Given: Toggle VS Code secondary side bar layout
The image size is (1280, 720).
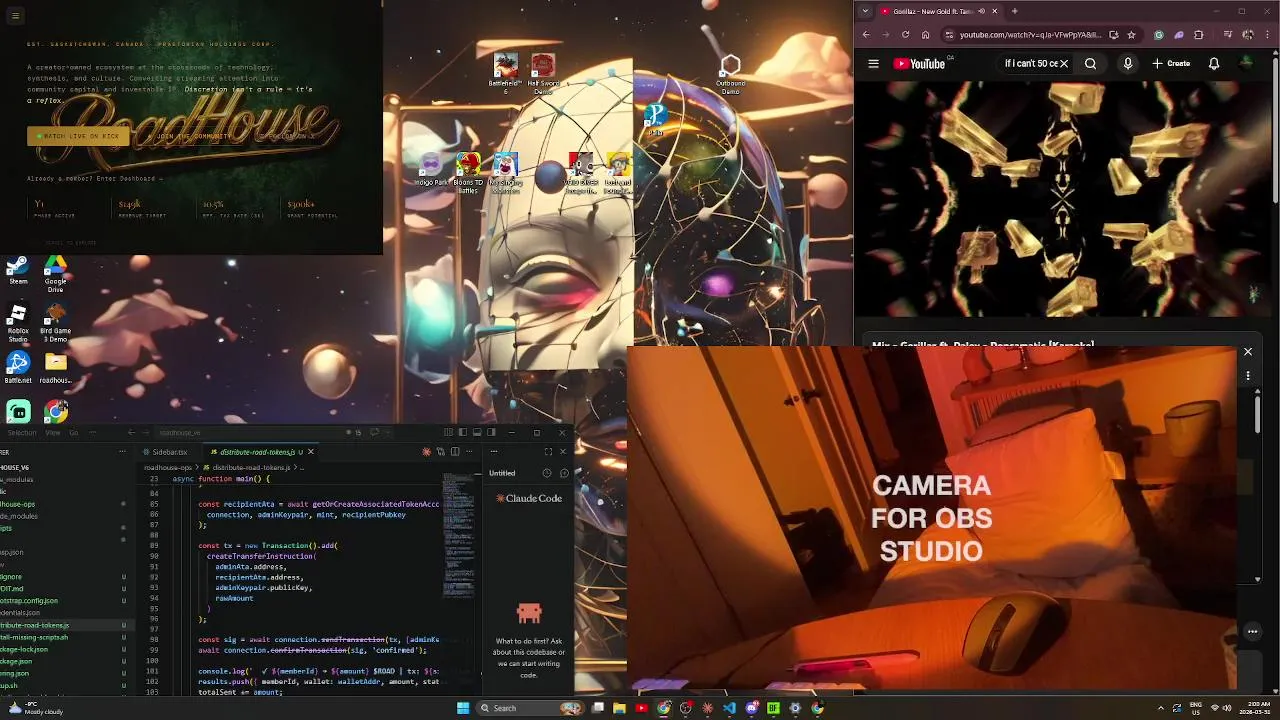Looking at the screenshot, I should coord(491,433).
